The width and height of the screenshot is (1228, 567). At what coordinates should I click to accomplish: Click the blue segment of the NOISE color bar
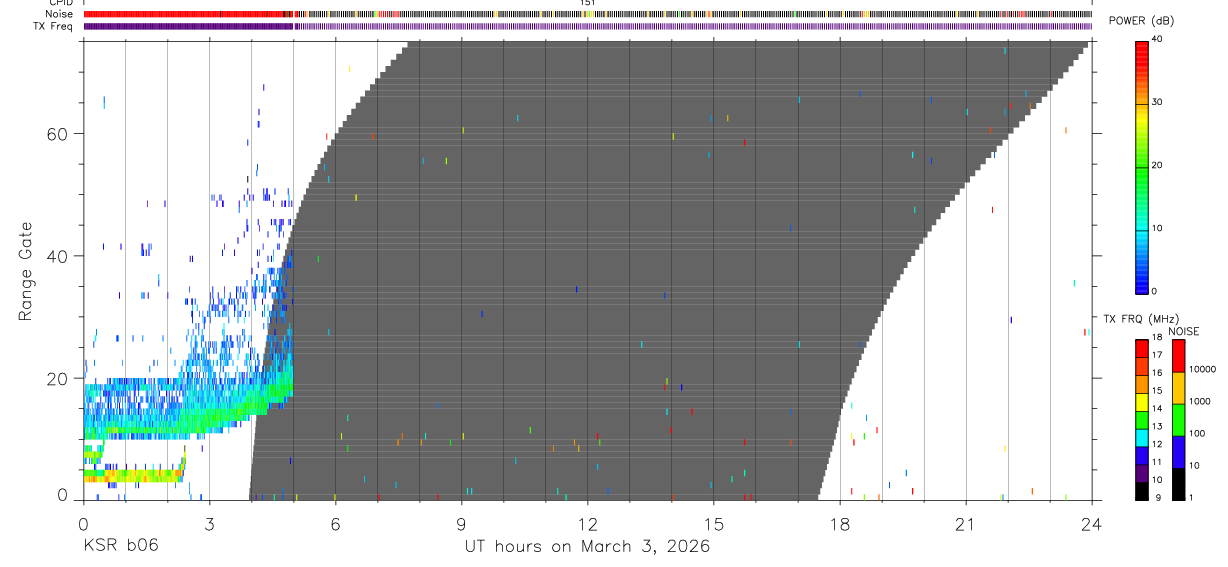(1178, 451)
